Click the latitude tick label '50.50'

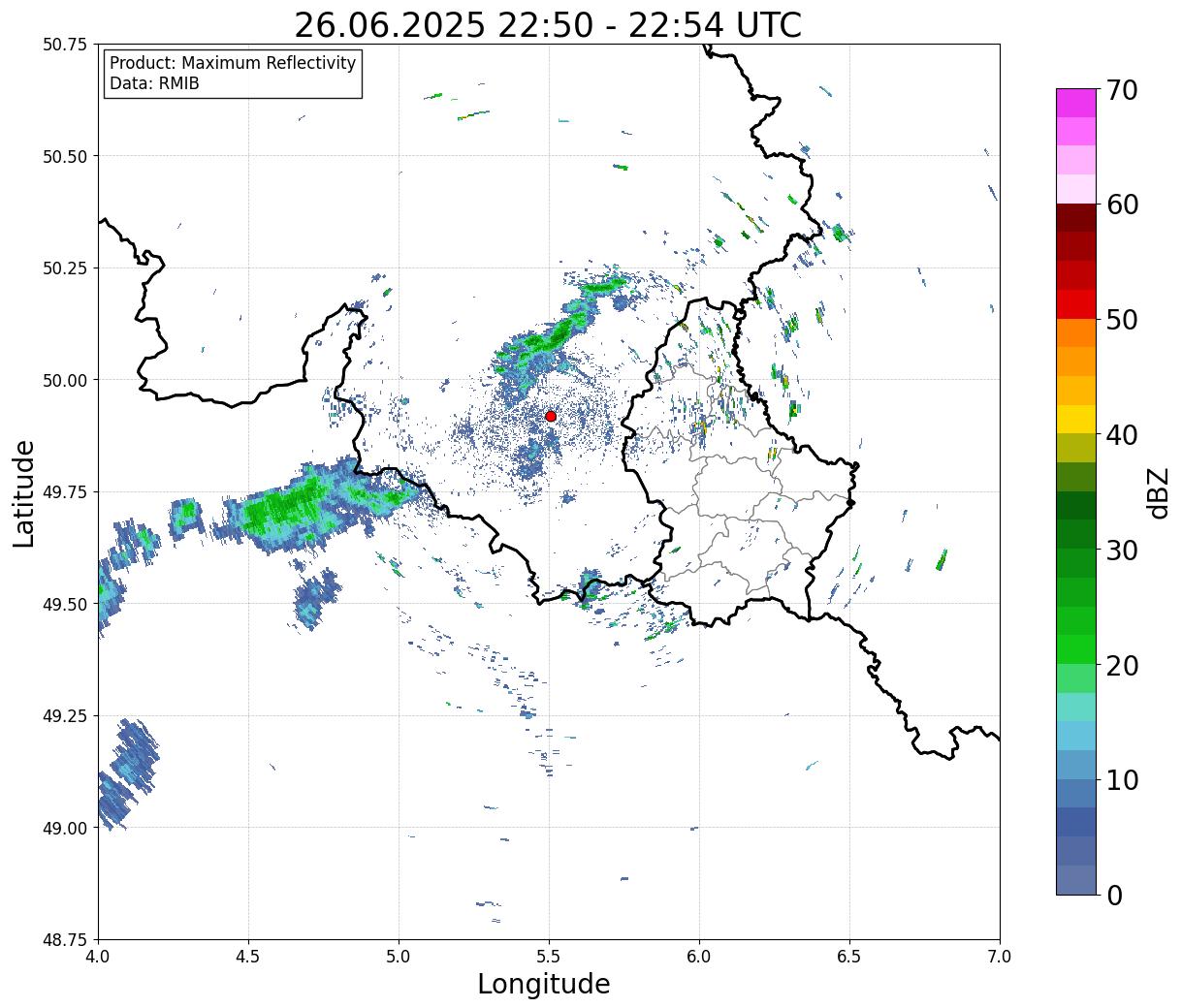tap(64, 156)
